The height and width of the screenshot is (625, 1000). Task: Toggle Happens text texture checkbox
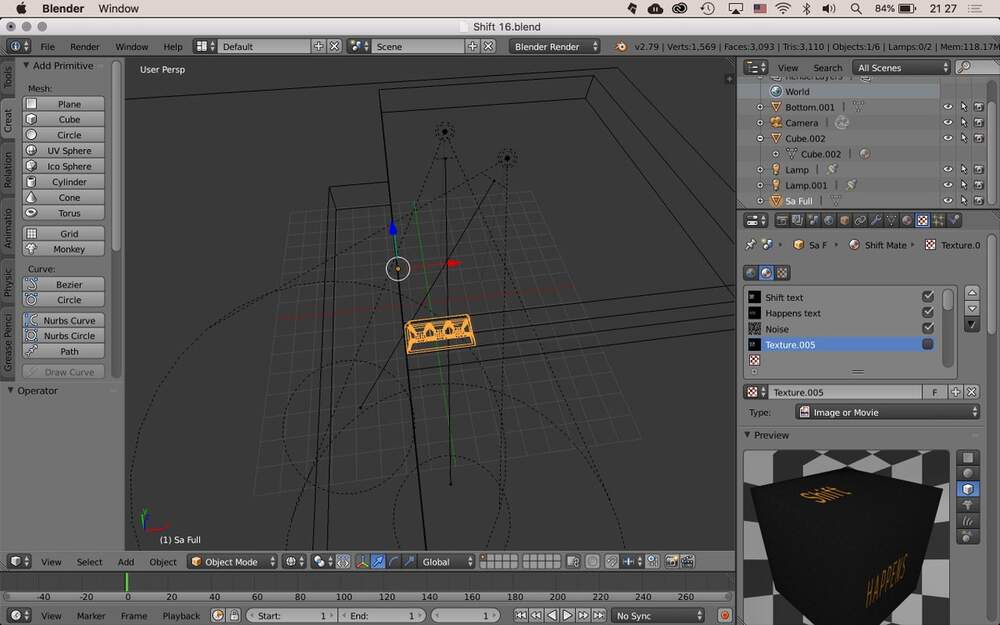tap(928, 312)
